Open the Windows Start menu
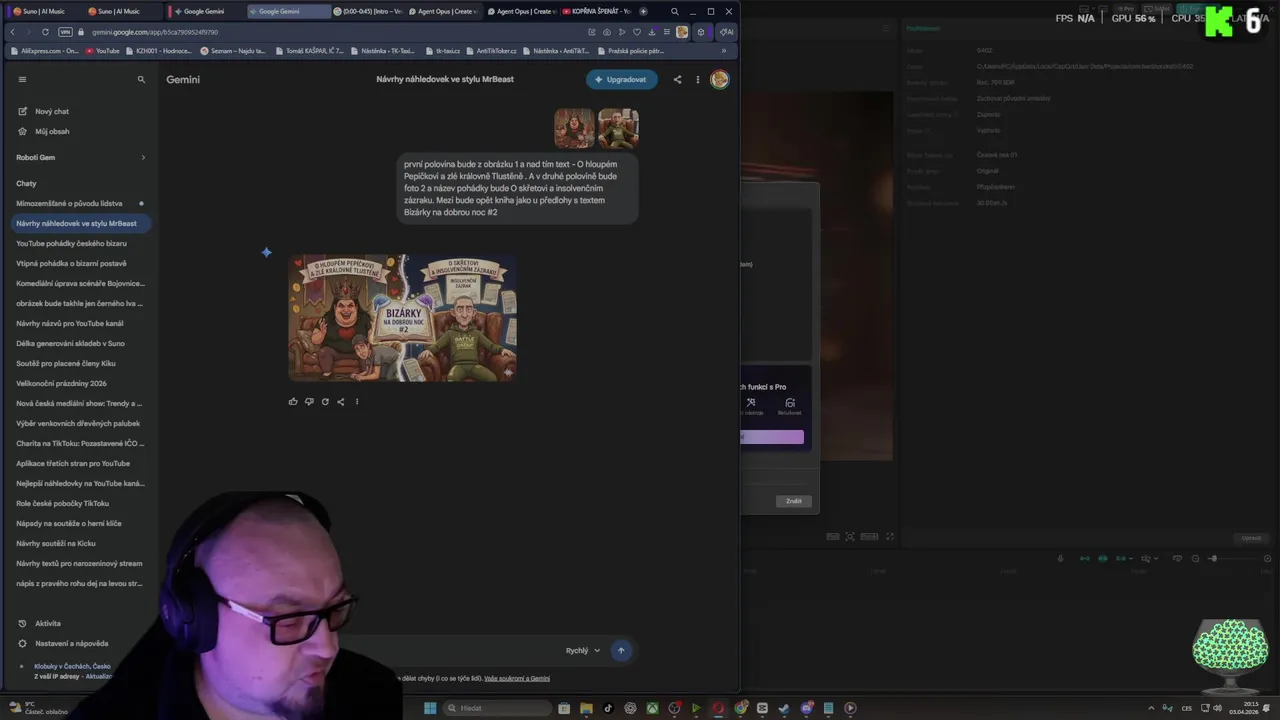Viewport: 1280px width, 720px height. click(x=430, y=708)
